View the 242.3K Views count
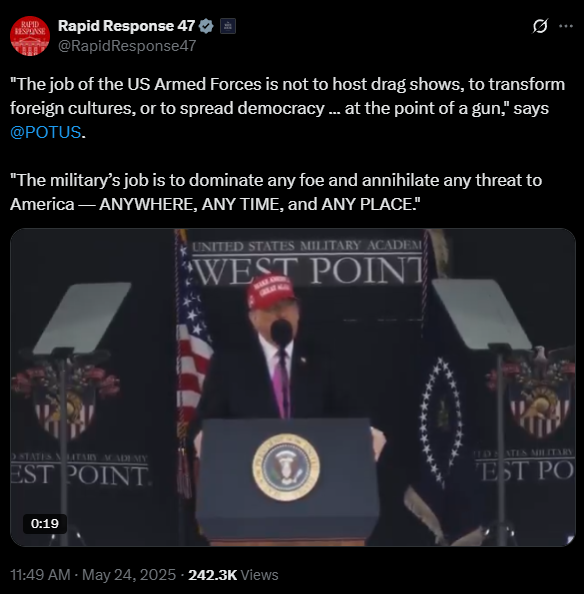 click(x=233, y=575)
